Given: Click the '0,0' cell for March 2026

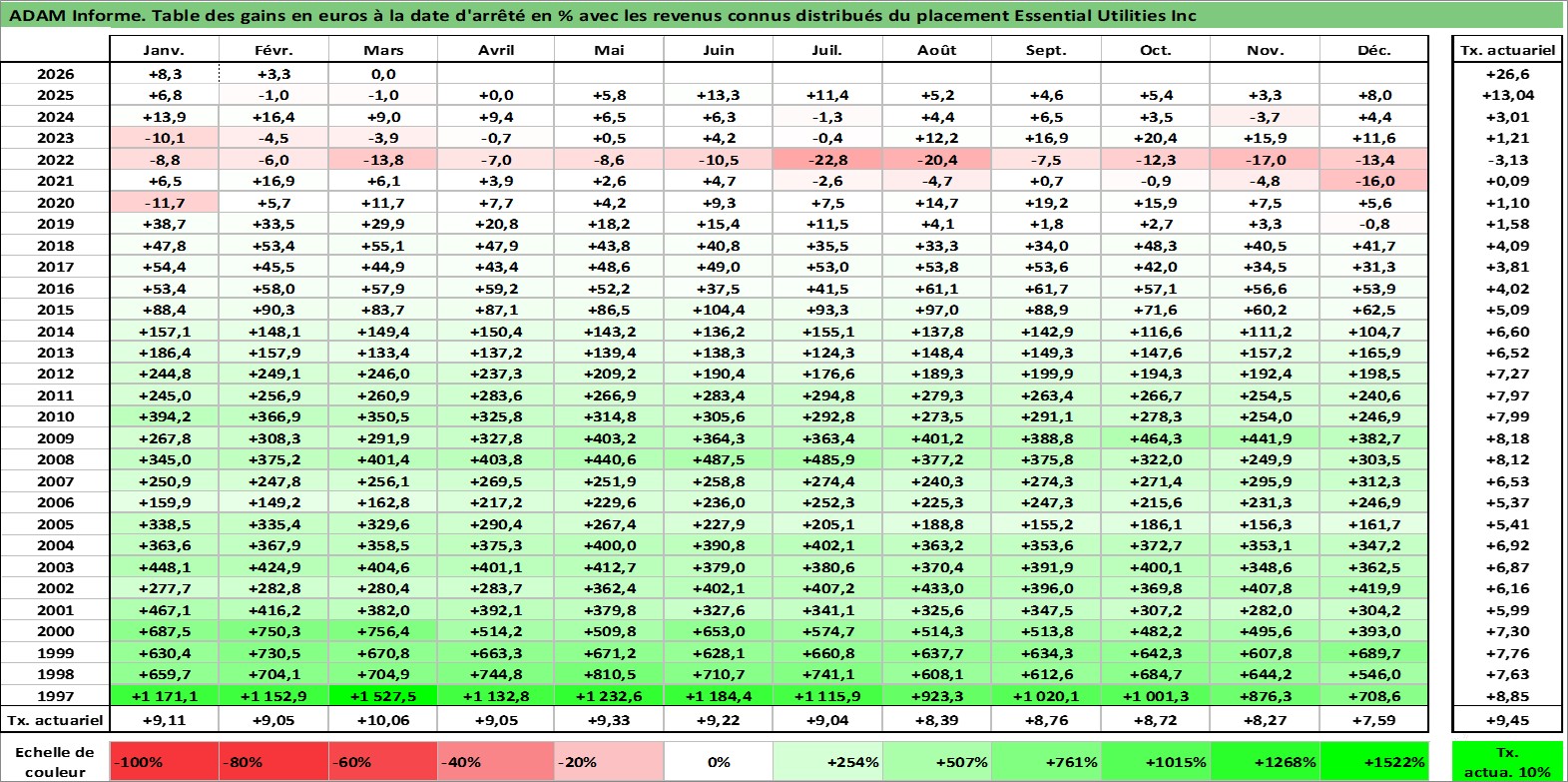Looking at the screenshot, I should pos(384,74).
